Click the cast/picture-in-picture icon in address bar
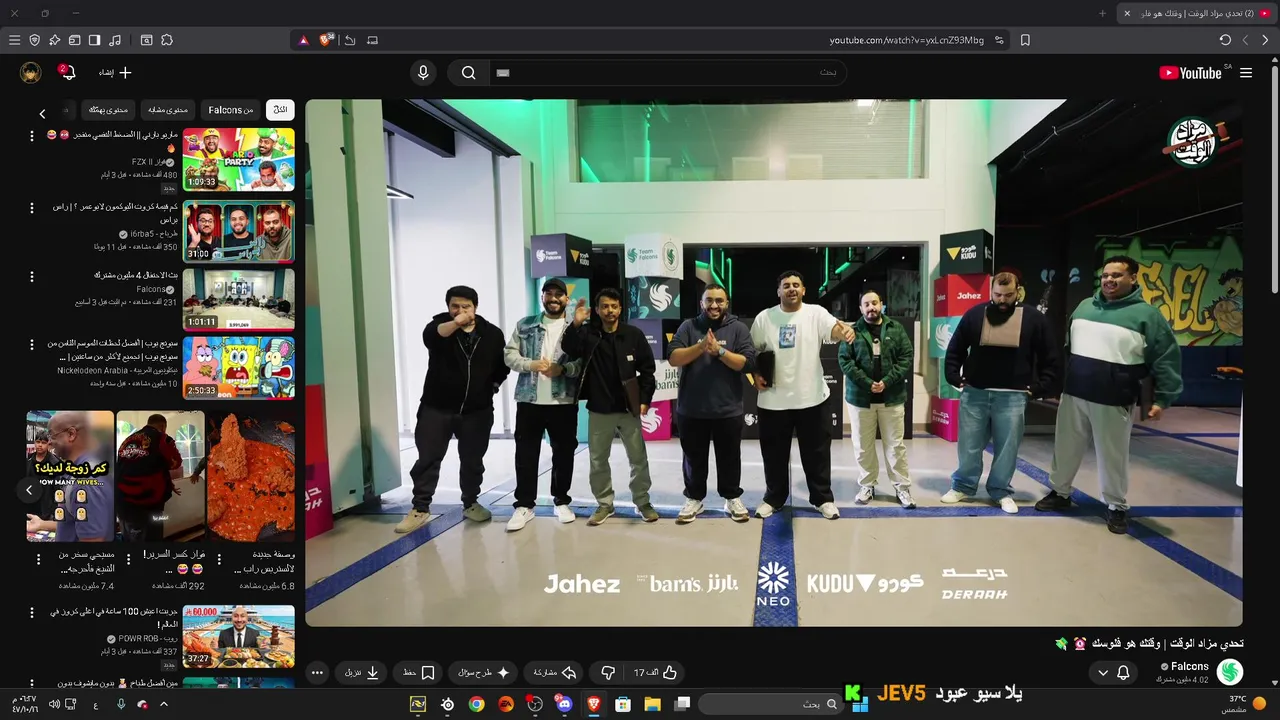This screenshot has width=1280, height=720. click(x=372, y=40)
